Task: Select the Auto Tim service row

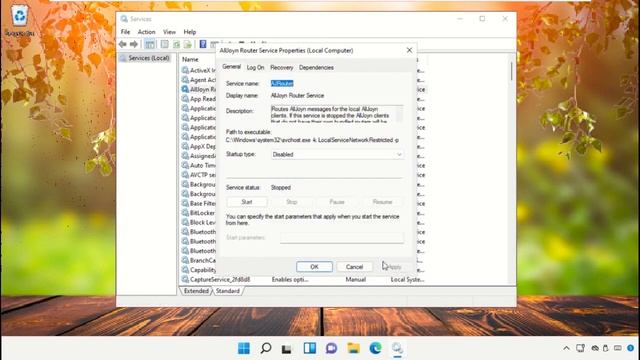Action: (x=199, y=165)
